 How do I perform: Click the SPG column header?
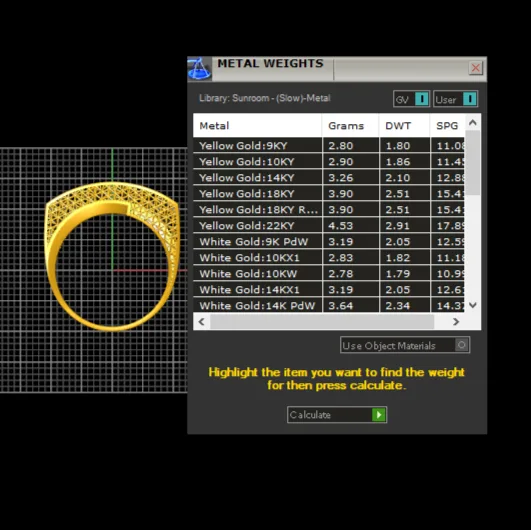pyautogui.click(x=447, y=126)
